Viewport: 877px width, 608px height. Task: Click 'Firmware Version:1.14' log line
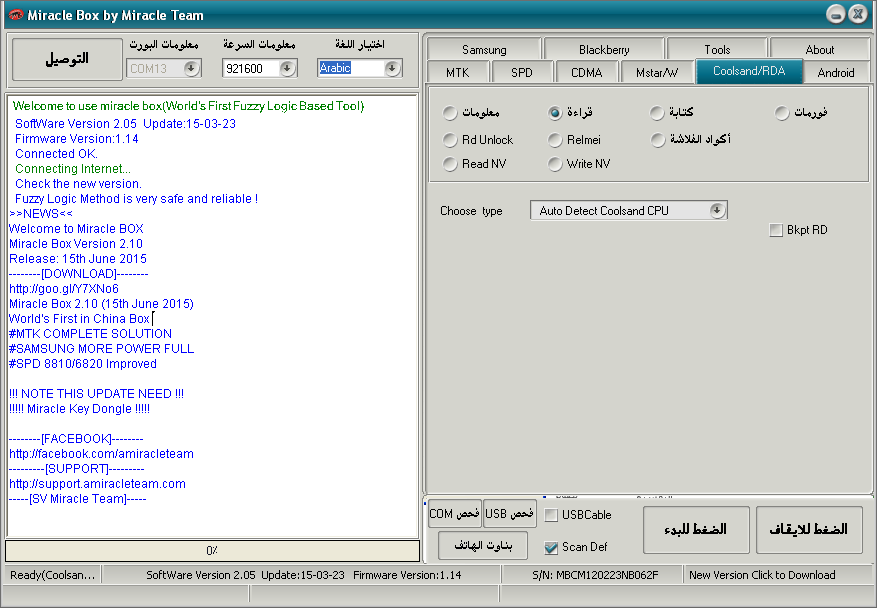pyautogui.click(x=77, y=139)
